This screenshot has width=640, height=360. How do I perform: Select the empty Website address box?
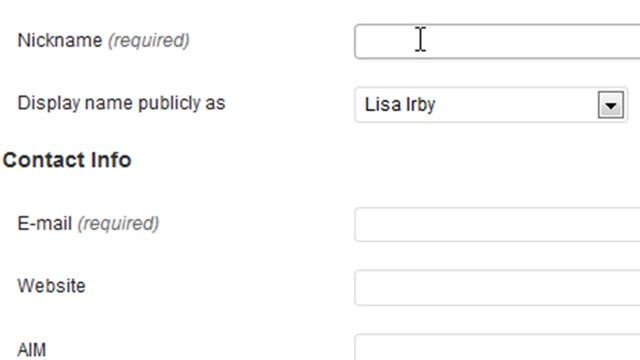[497, 287]
